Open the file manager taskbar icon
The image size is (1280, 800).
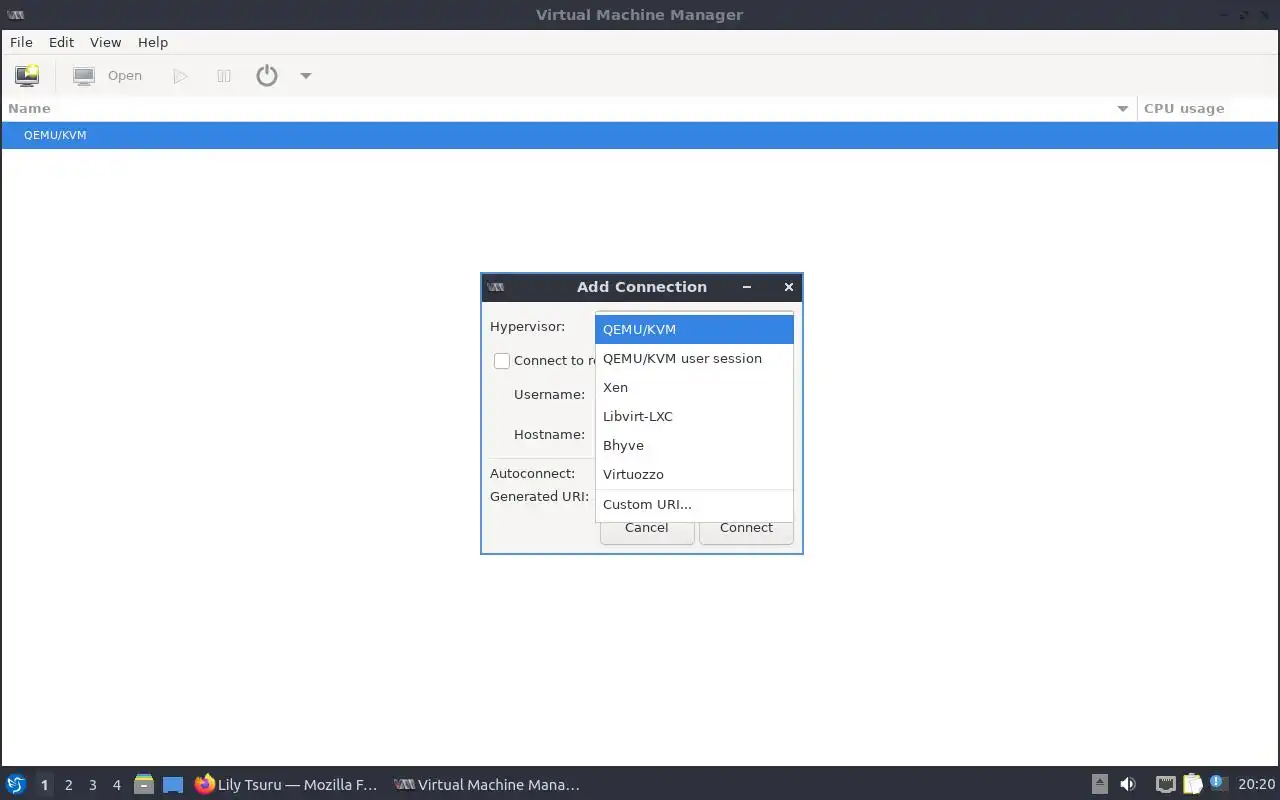144,785
